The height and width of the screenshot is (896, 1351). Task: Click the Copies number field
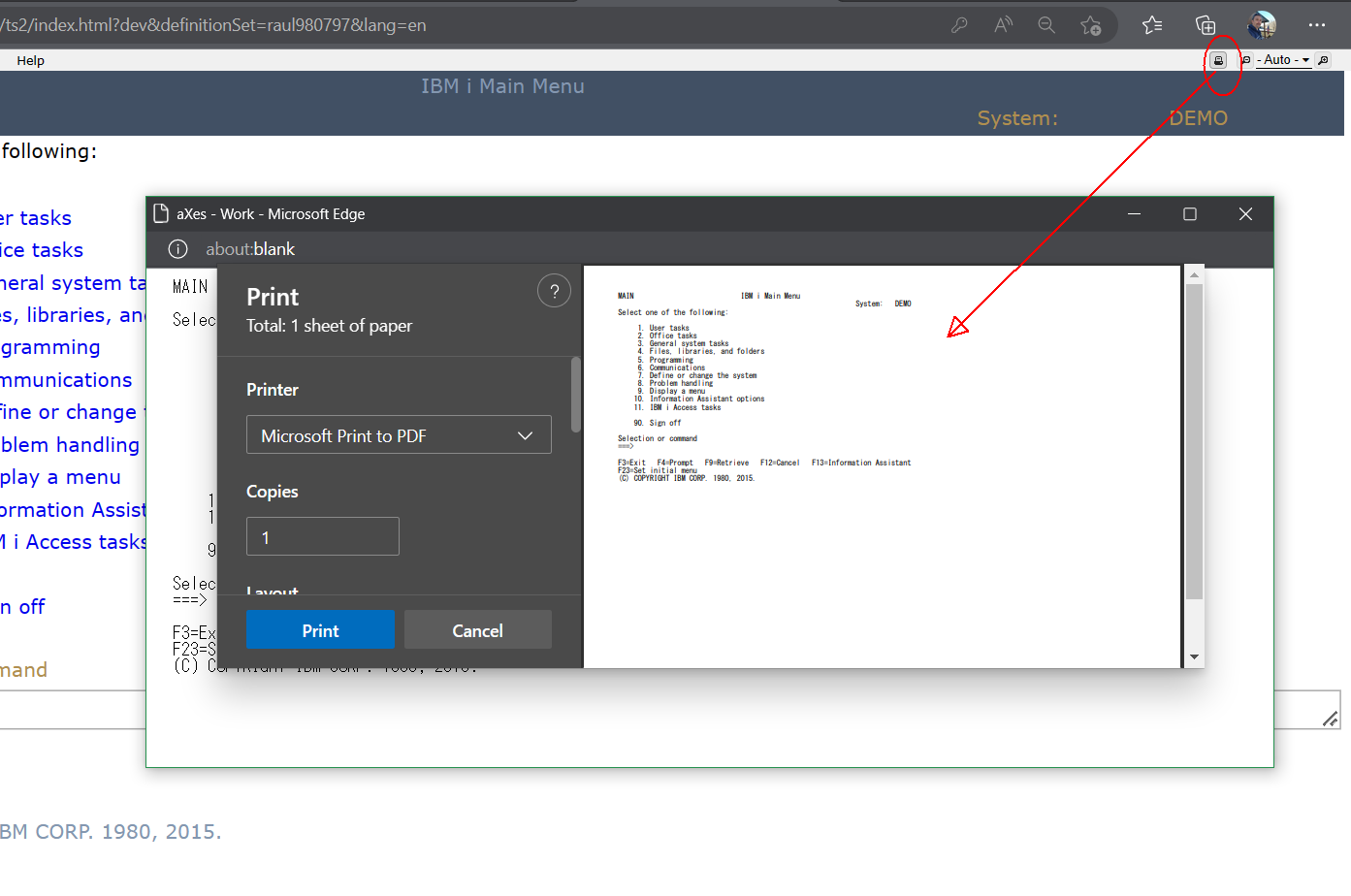tap(323, 537)
